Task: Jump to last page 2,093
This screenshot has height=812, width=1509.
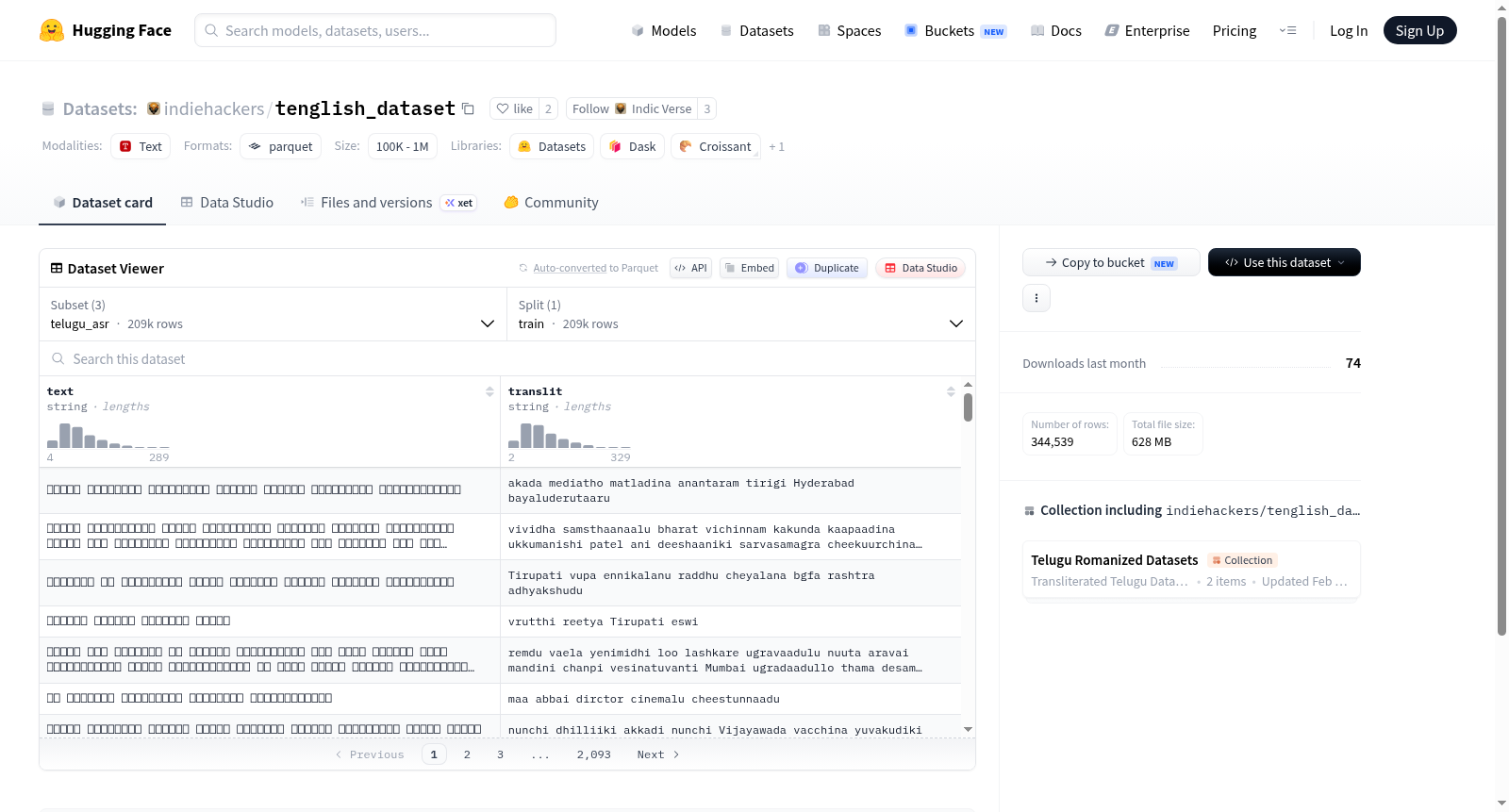Action: 593,754
